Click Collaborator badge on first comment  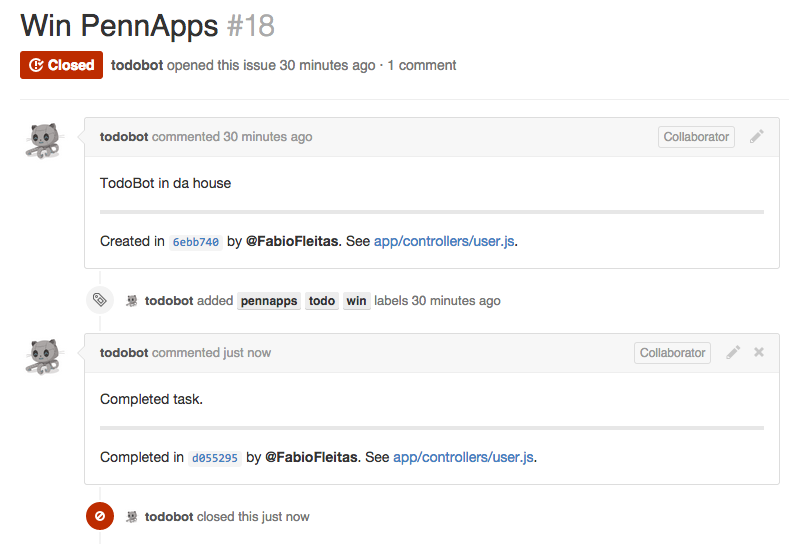[x=696, y=137]
